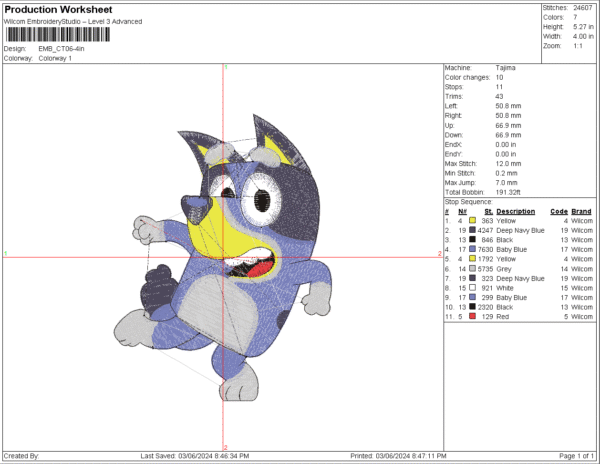Select the stitches count 24607
The width and height of the screenshot is (600, 464).
(x=582, y=8)
